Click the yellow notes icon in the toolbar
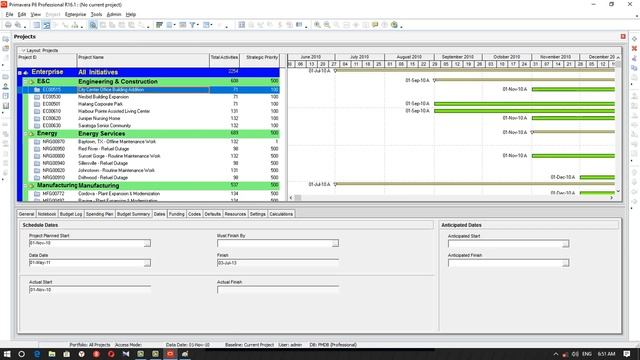Viewport: 640px width, 360px height. click(375, 25)
